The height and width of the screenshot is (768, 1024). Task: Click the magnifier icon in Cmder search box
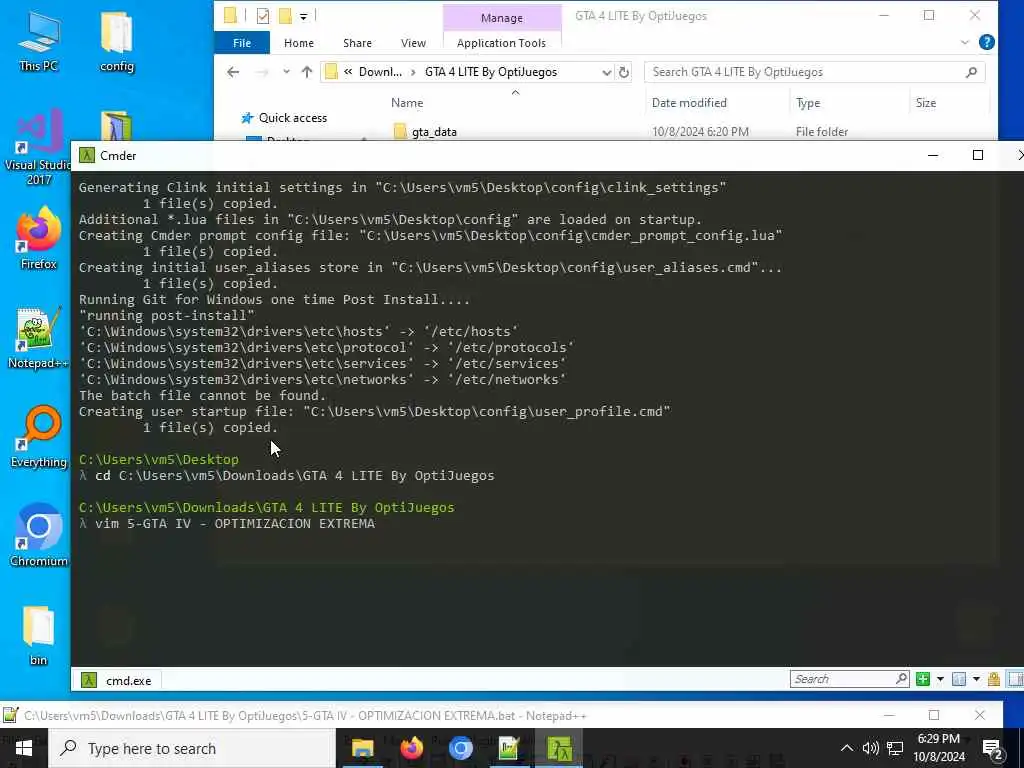coord(902,679)
